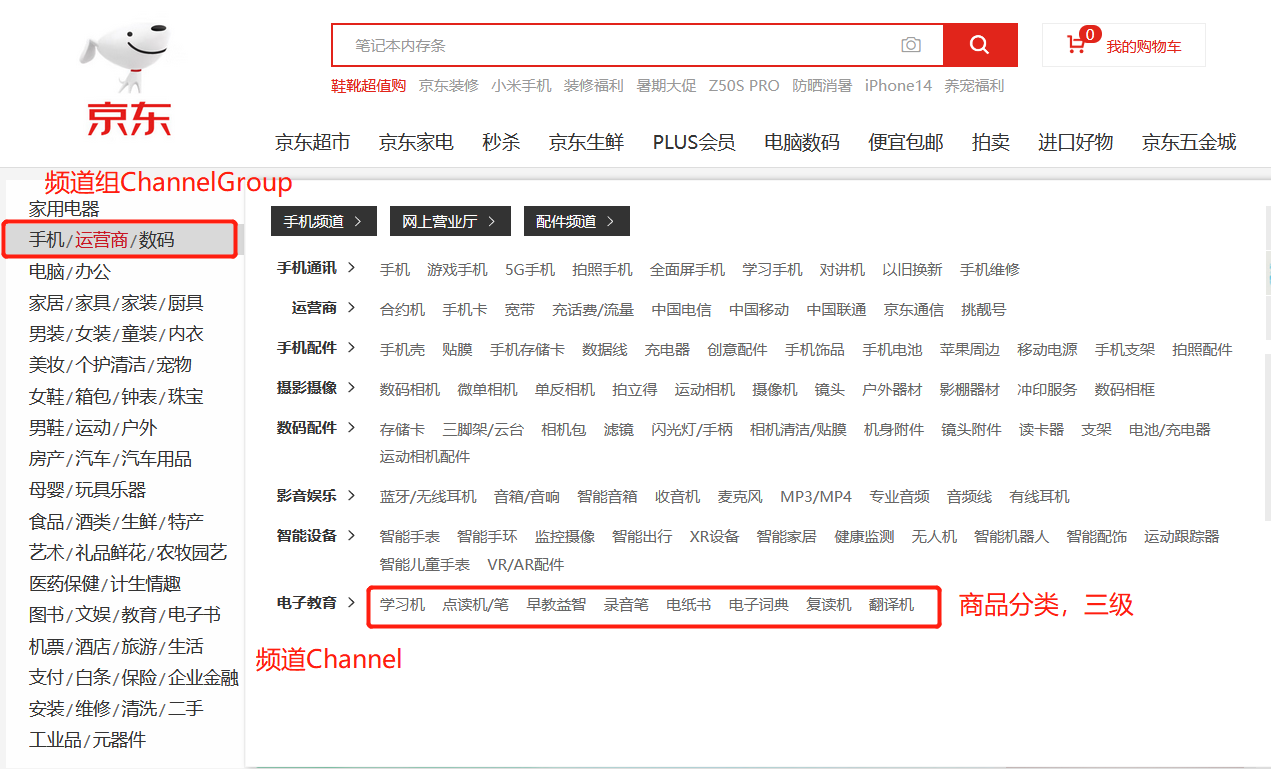Click the 运动相机配件 category link
Screen dimensions: 1271x769
(425, 457)
